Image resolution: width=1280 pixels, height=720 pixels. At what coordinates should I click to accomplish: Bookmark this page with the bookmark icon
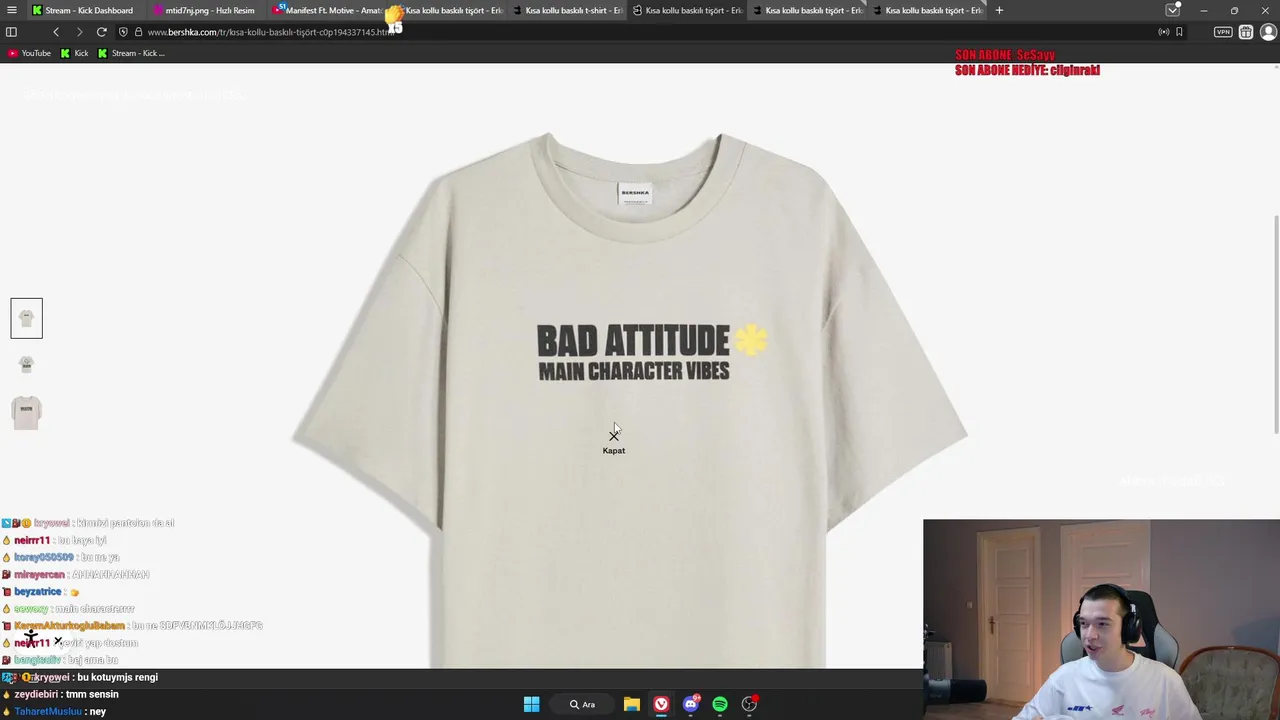tap(1179, 32)
